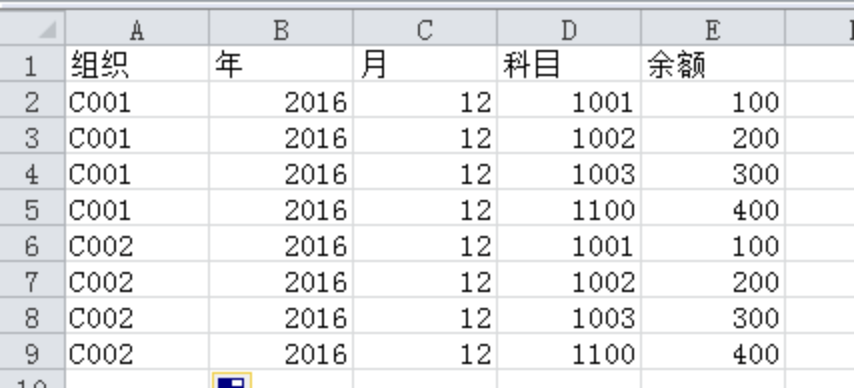
Task: Select column C header
Action: tap(425, 28)
